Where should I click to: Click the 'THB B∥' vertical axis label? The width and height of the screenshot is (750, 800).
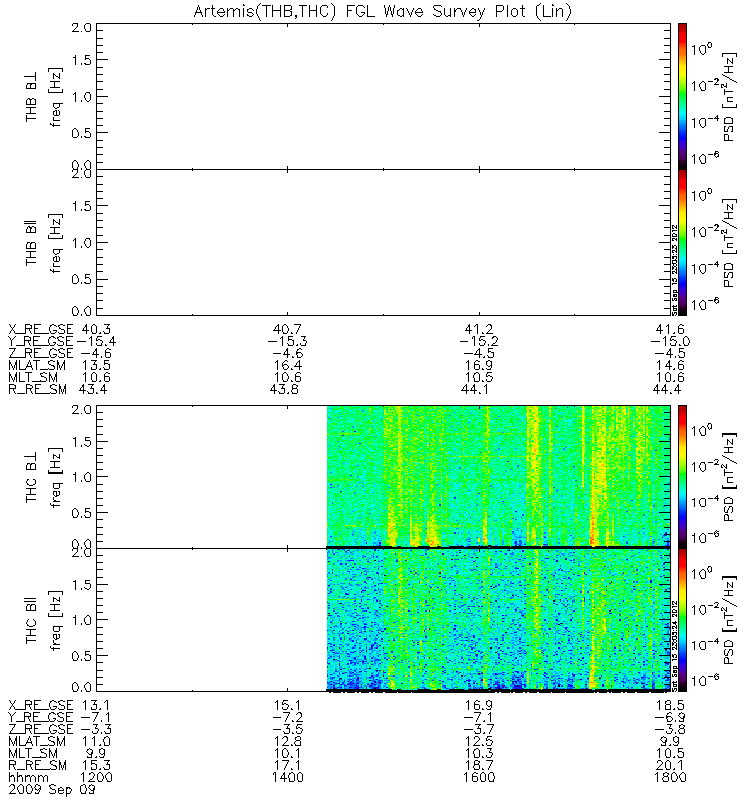32,243
